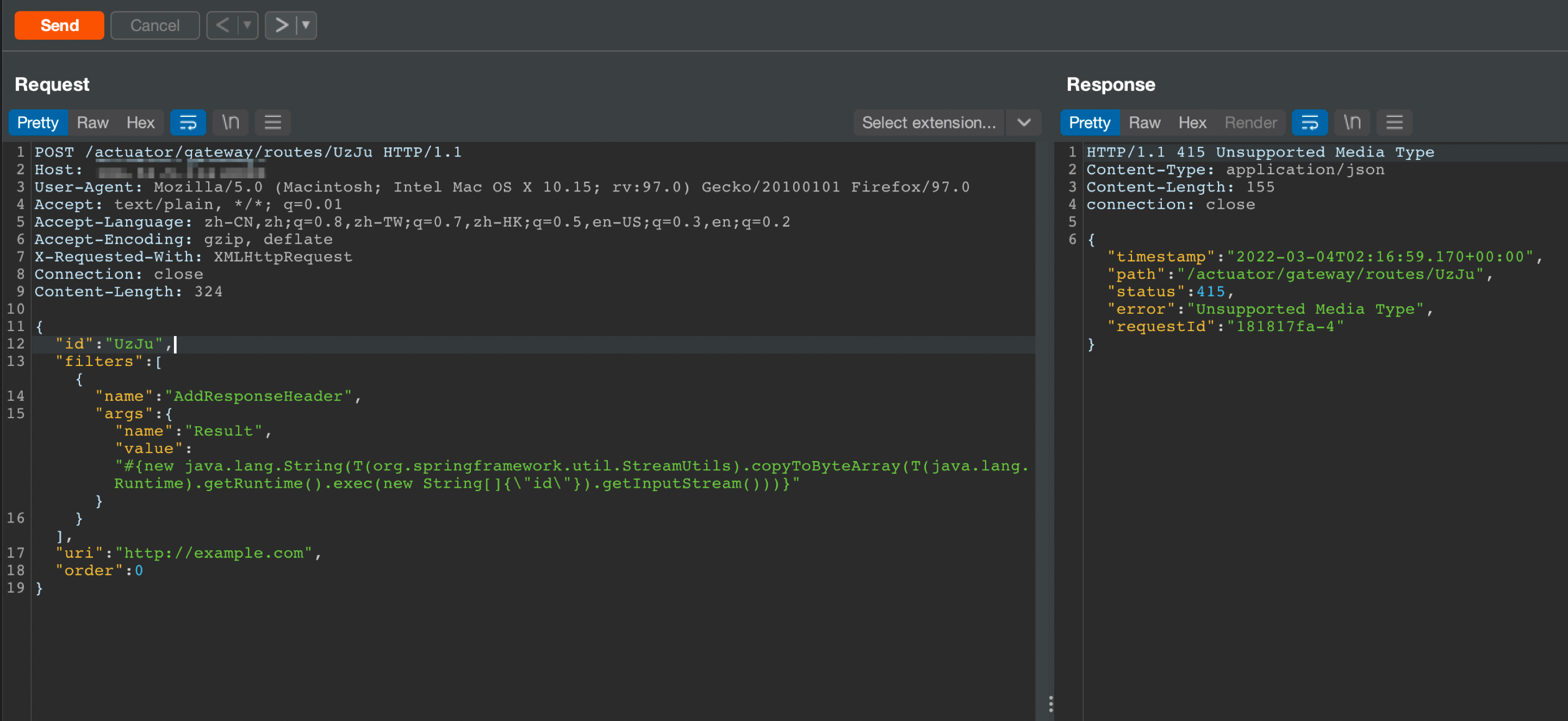This screenshot has height=721, width=1568.
Task: Click the User-Agent header line
Action: tap(502, 187)
